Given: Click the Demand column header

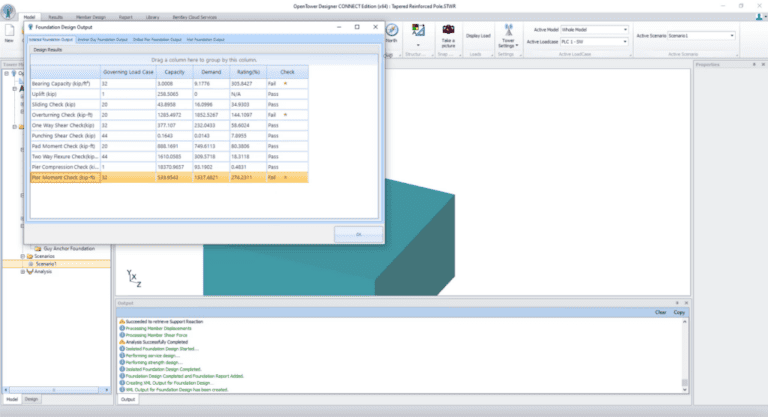Looking at the screenshot, I should point(211,72).
